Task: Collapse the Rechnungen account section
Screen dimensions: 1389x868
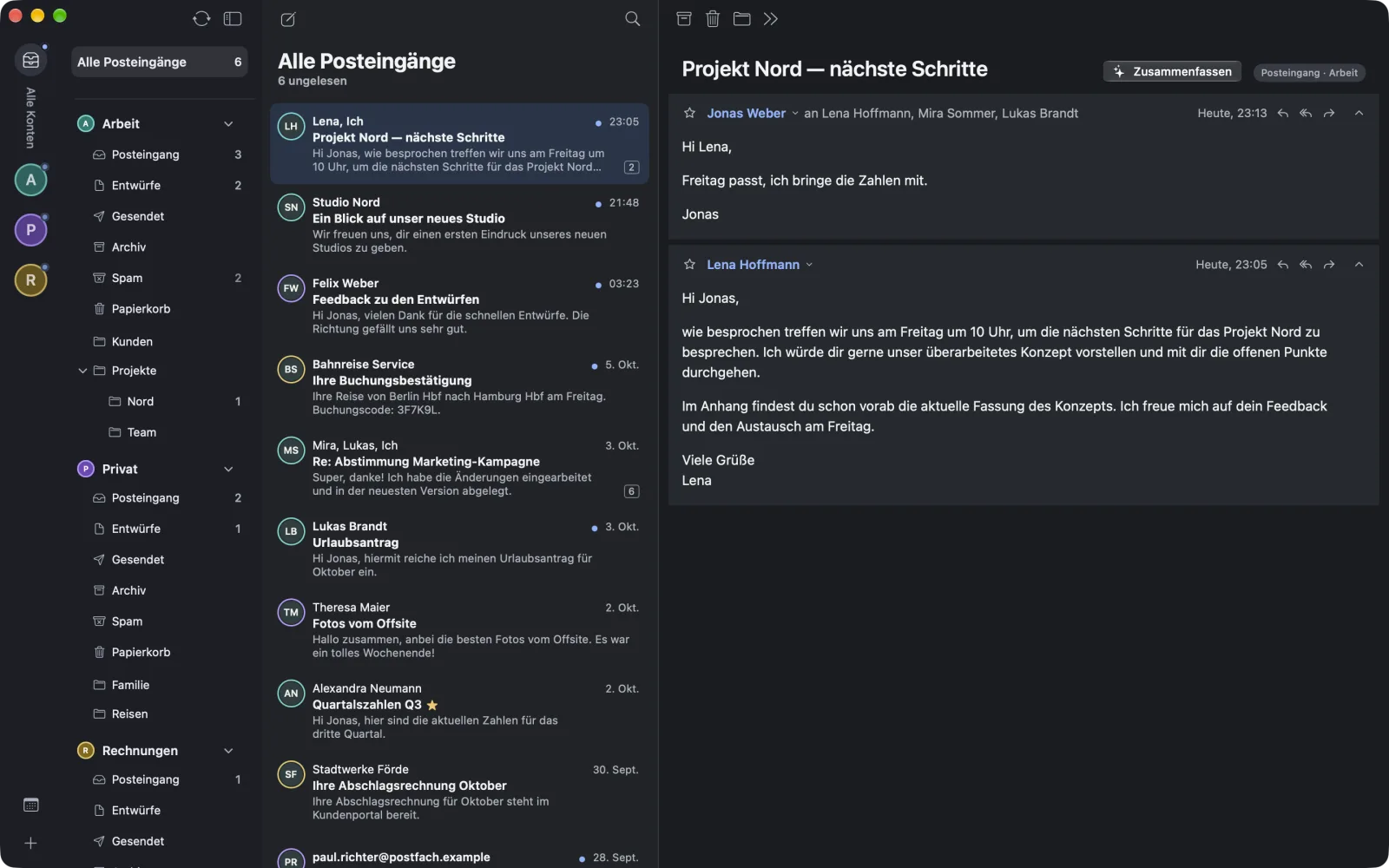Action: 228,751
